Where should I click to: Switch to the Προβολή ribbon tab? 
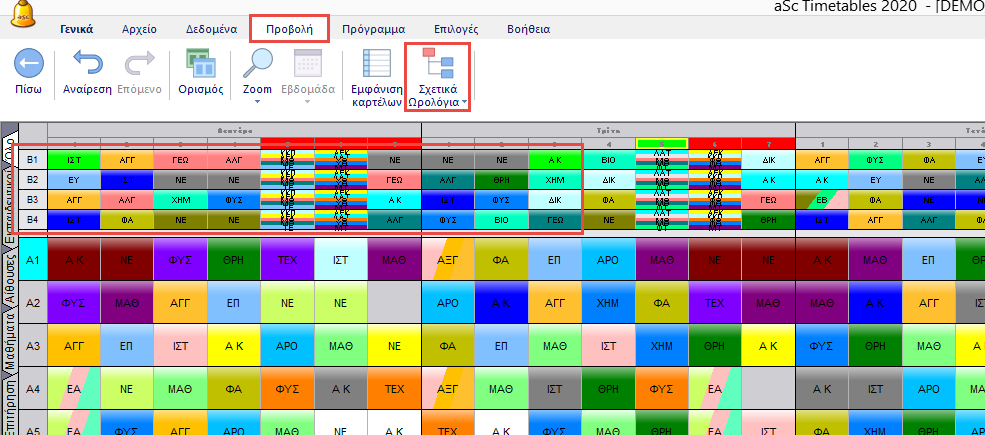288,29
